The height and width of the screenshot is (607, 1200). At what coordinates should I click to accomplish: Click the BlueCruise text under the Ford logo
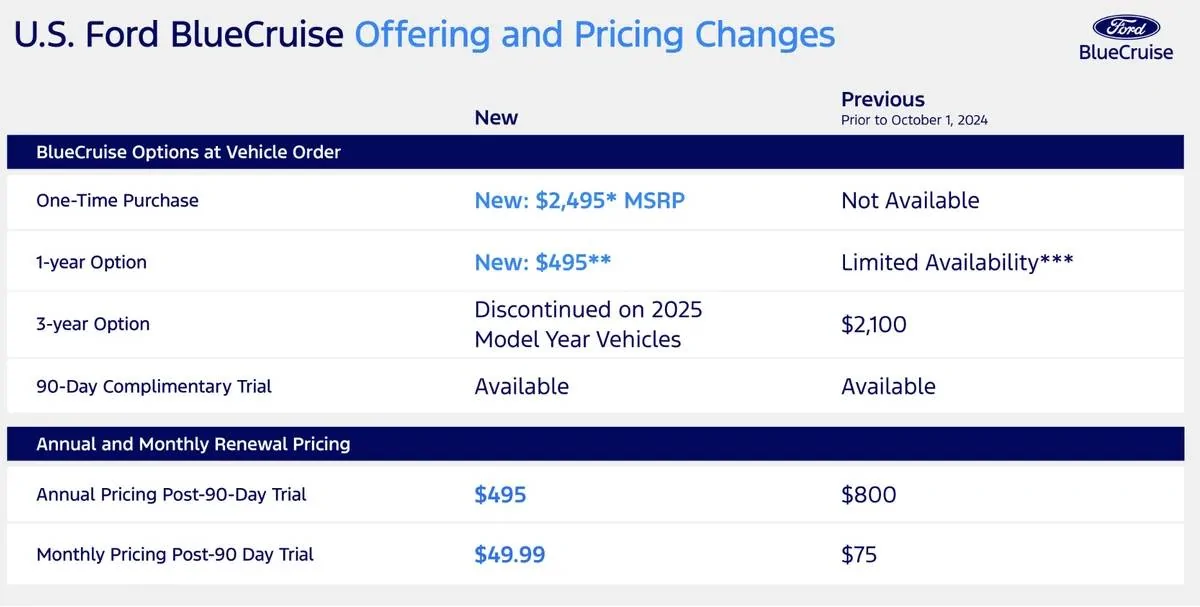coord(1126,52)
